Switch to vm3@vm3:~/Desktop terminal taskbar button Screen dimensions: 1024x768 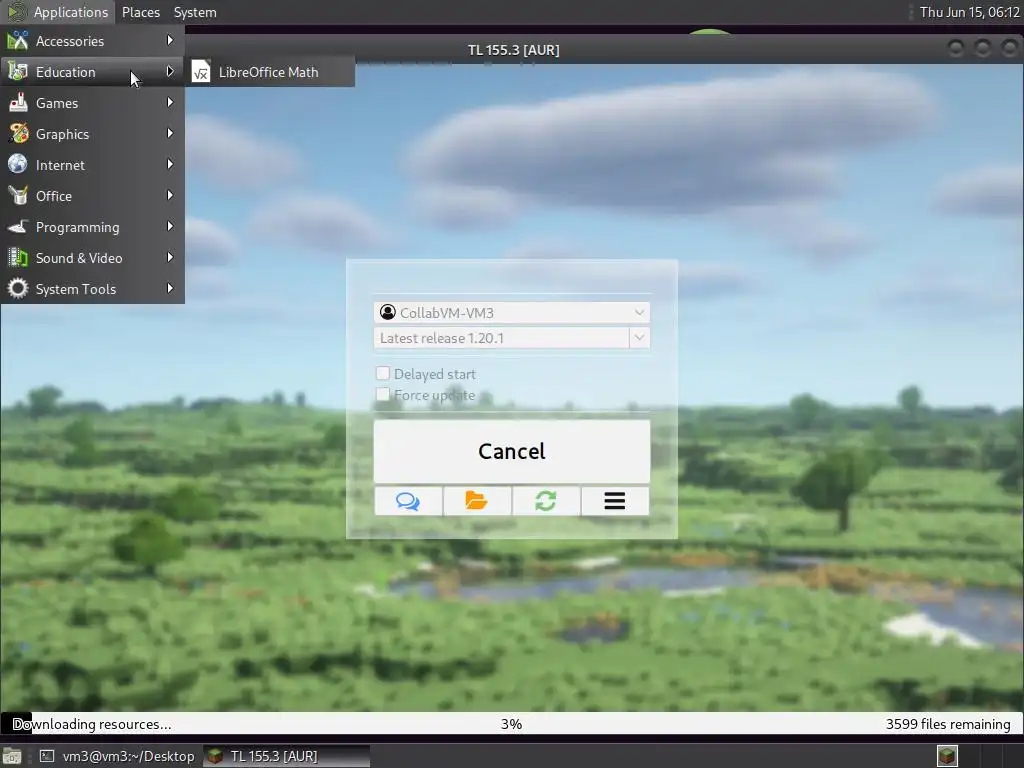pos(117,756)
